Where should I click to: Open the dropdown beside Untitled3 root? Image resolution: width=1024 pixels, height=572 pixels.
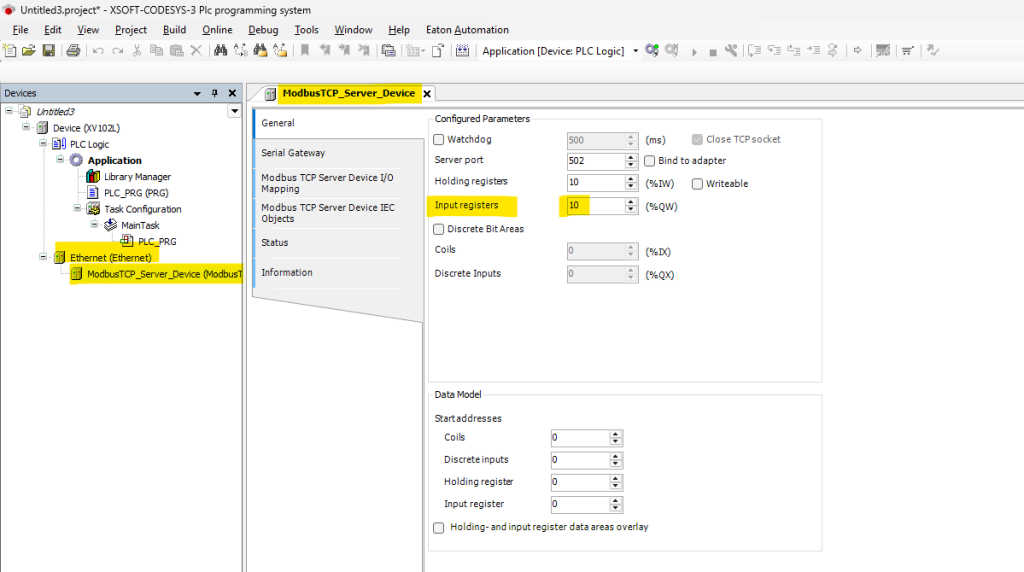[234, 112]
